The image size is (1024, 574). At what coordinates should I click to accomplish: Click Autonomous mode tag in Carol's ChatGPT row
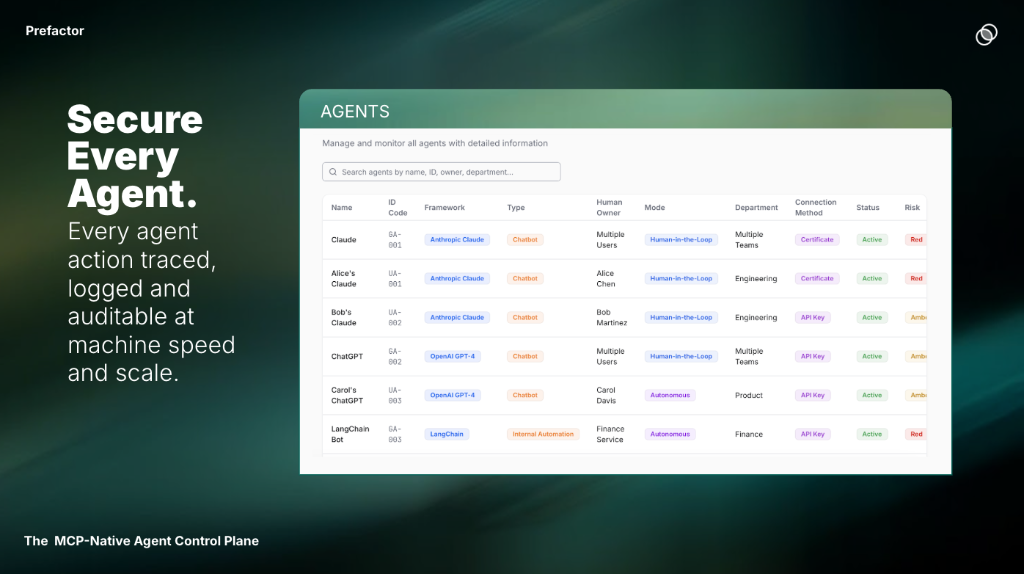(x=670, y=395)
